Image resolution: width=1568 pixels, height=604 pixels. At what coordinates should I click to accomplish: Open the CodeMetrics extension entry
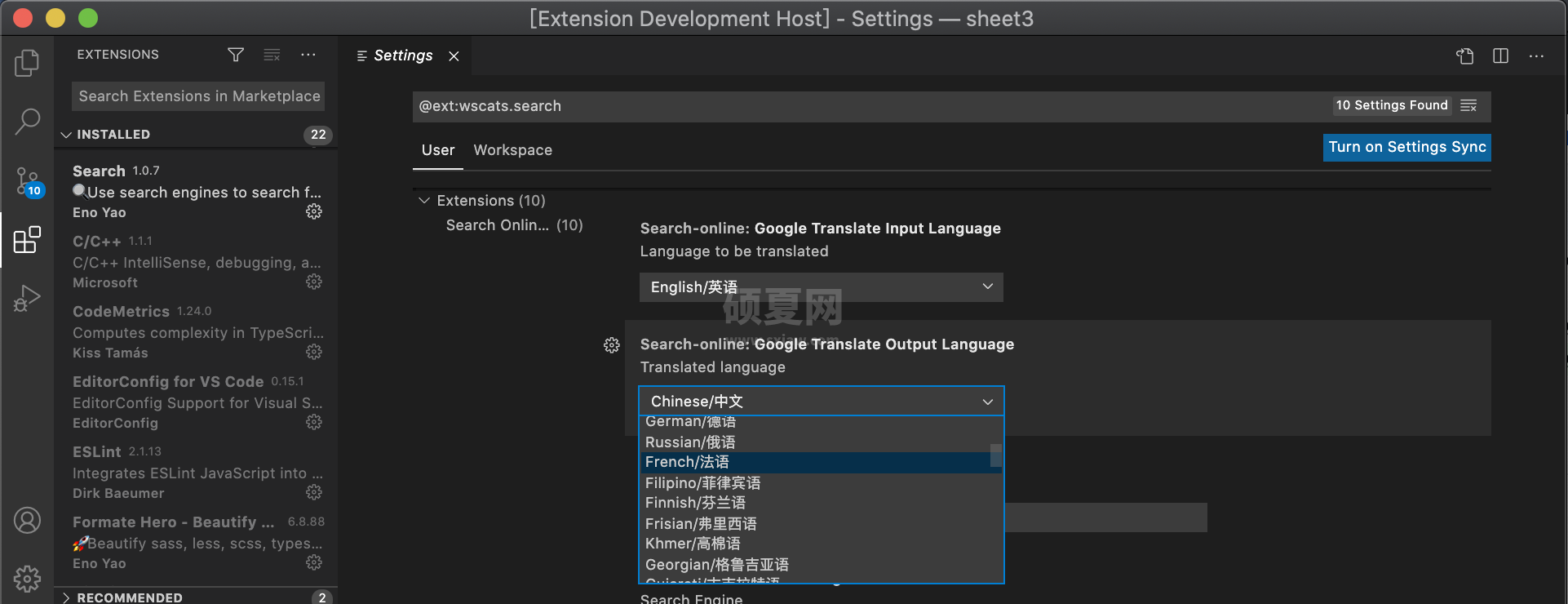coord(196,331)
